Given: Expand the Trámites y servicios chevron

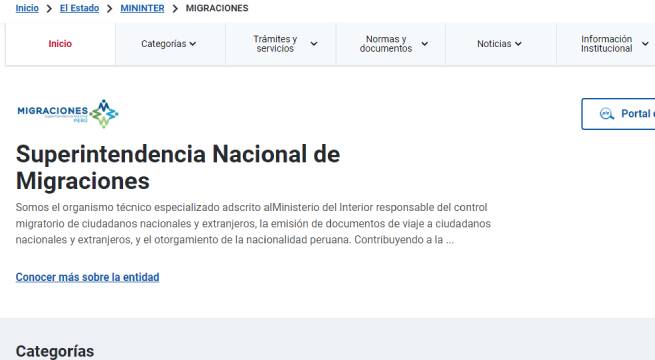Looking at the screenshot, I should point(314,44).
